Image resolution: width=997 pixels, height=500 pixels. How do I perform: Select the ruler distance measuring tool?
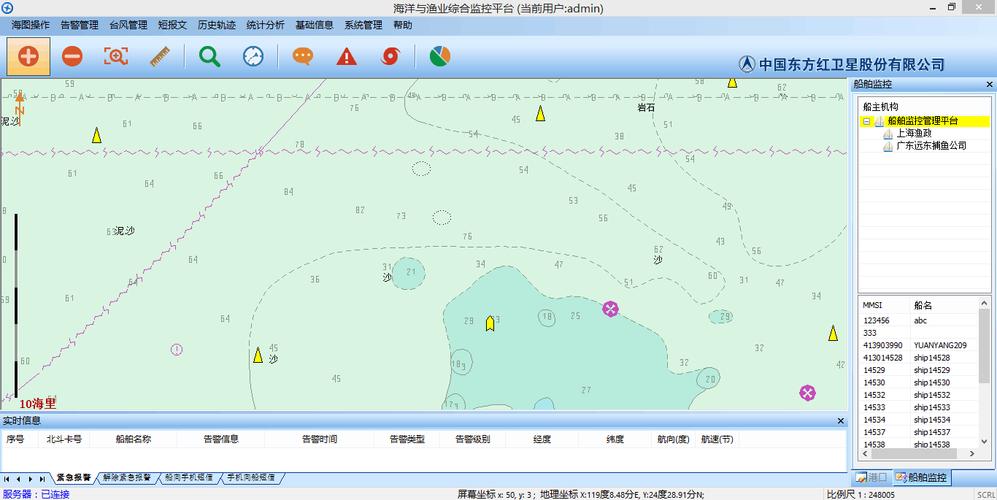(x=160, y=56)
